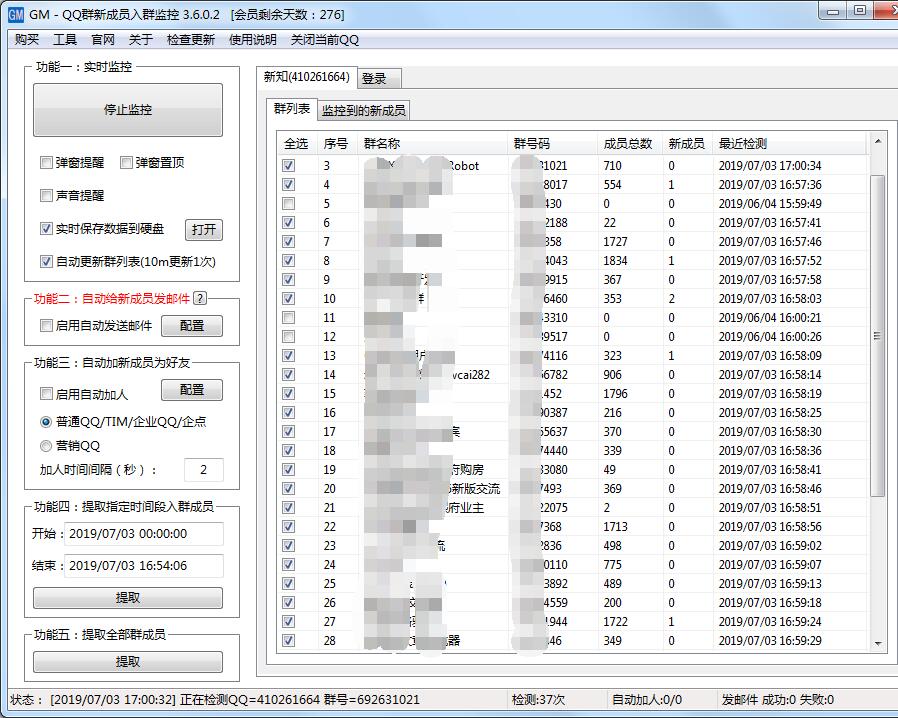Viewport: 898px width, 718px height.
Task: Click member count 1727 in row 7
Action: tap(616, 242)
